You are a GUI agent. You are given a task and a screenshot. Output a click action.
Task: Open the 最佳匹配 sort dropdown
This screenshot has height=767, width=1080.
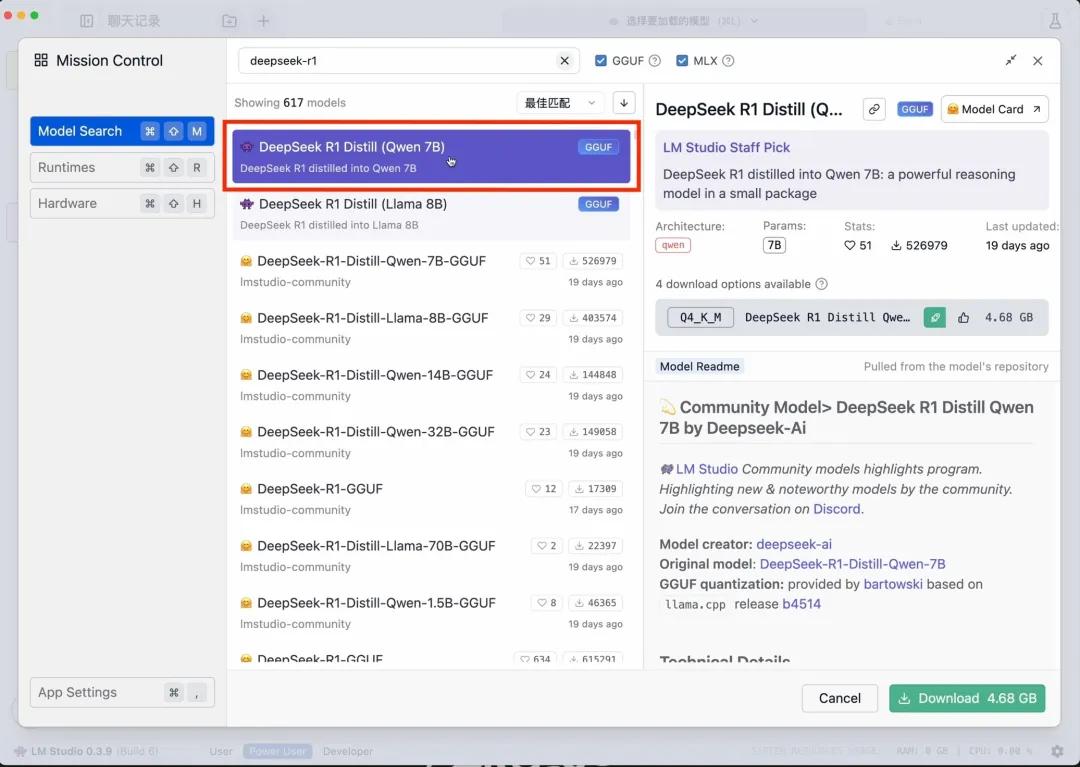point(560,102)
